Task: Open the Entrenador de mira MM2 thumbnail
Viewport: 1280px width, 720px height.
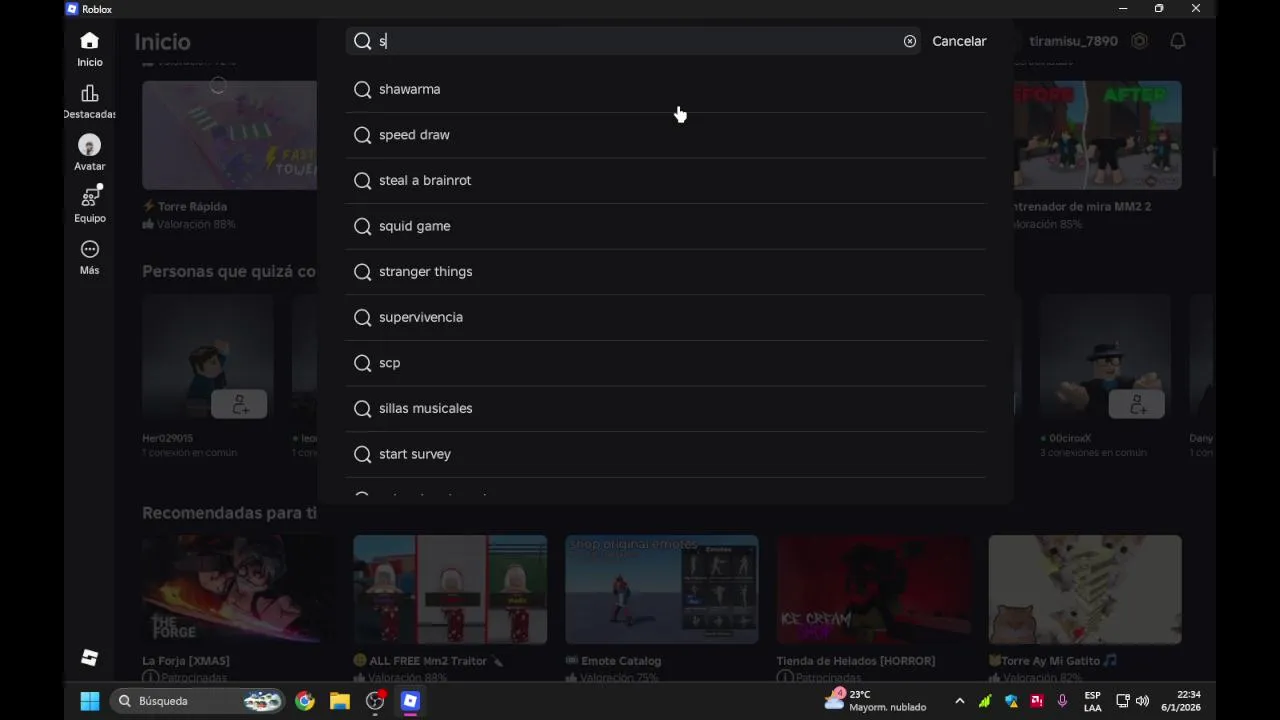Action: pos(1097,135)
